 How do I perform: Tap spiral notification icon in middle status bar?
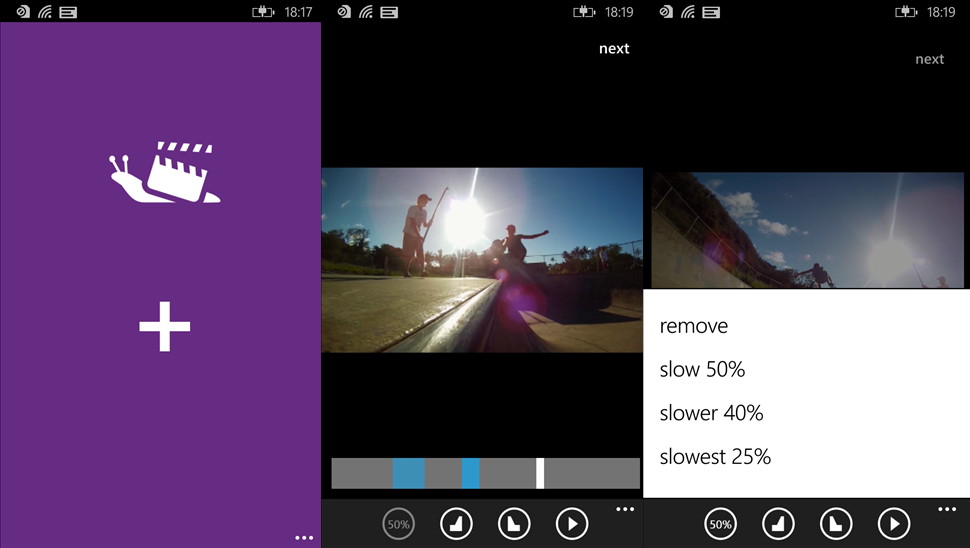click(344, 12)
